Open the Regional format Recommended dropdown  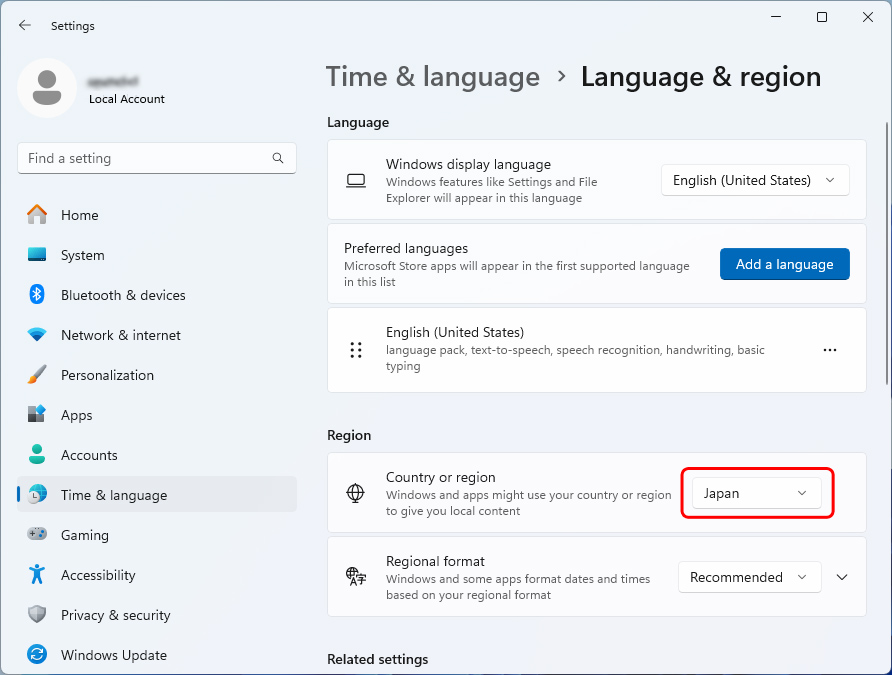pos(749,577)
